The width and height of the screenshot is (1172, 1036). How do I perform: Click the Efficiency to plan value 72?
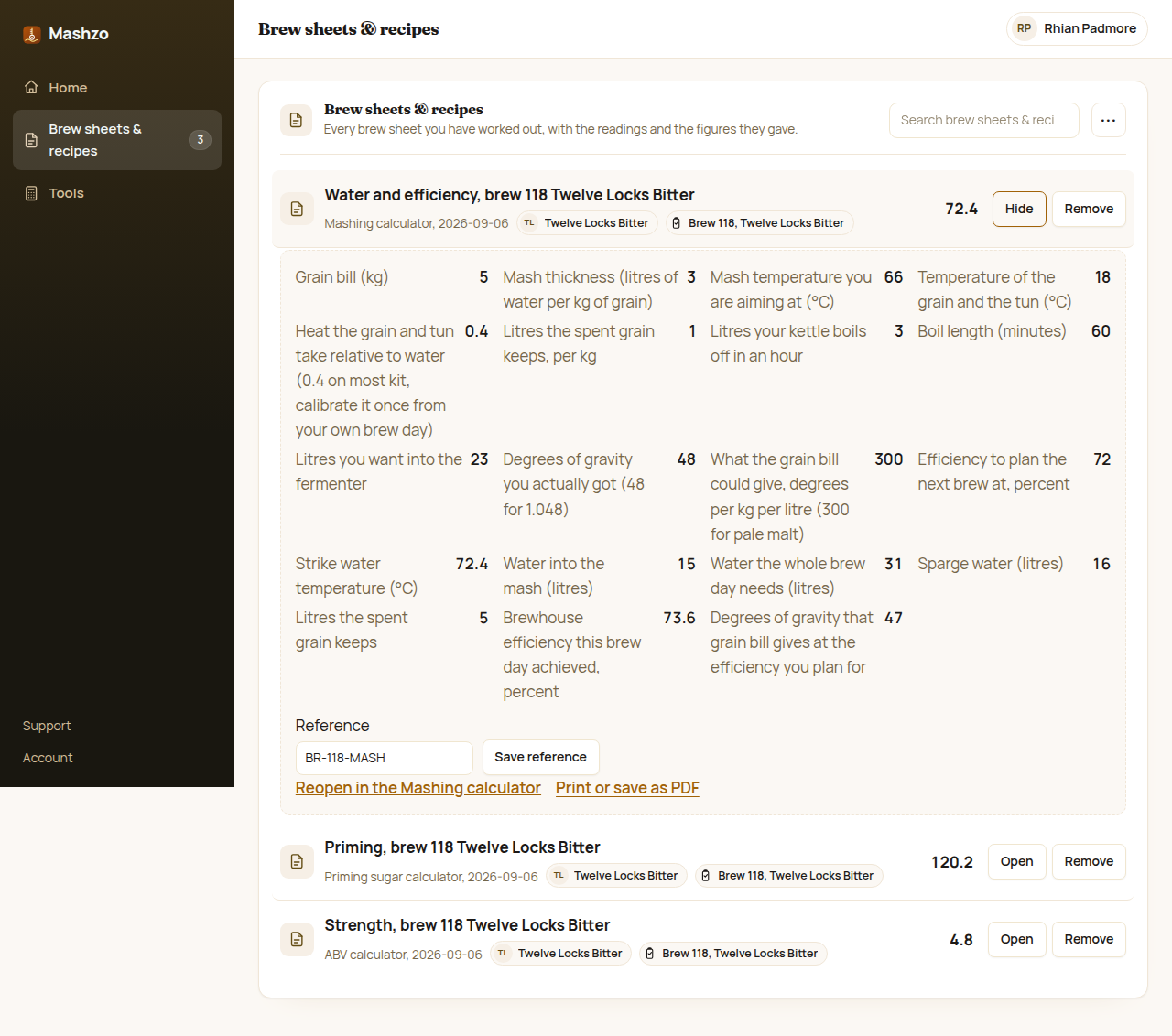point(1102,459)
